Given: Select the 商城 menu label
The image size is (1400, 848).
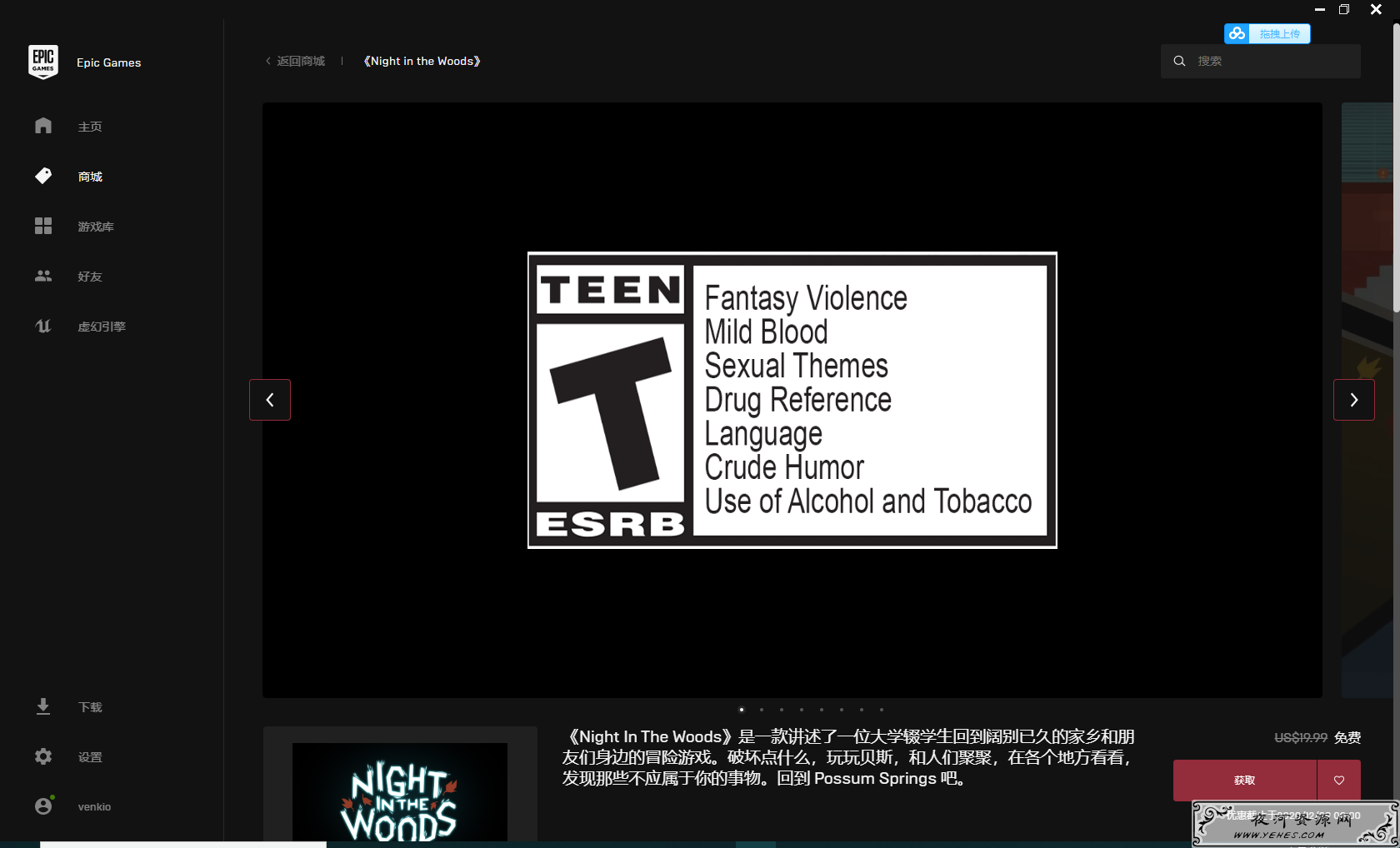Looking at the screenshot, I should (90, 177).
